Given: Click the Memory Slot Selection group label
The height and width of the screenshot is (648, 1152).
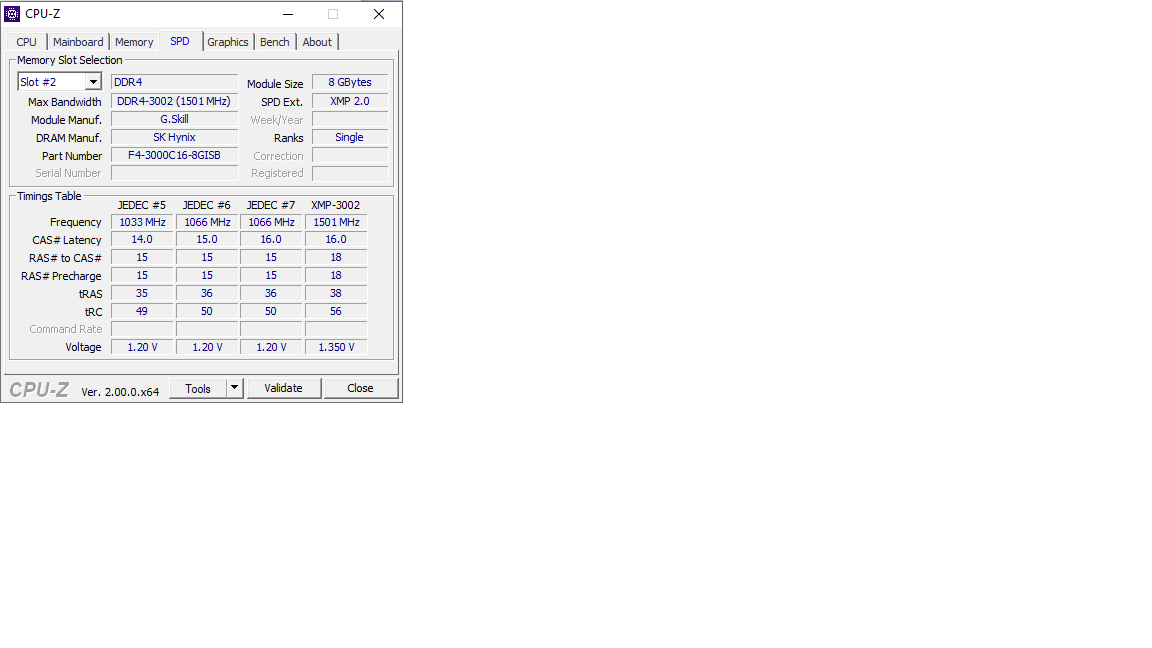Looking at the screenshot, I should [x=70, y=60].
